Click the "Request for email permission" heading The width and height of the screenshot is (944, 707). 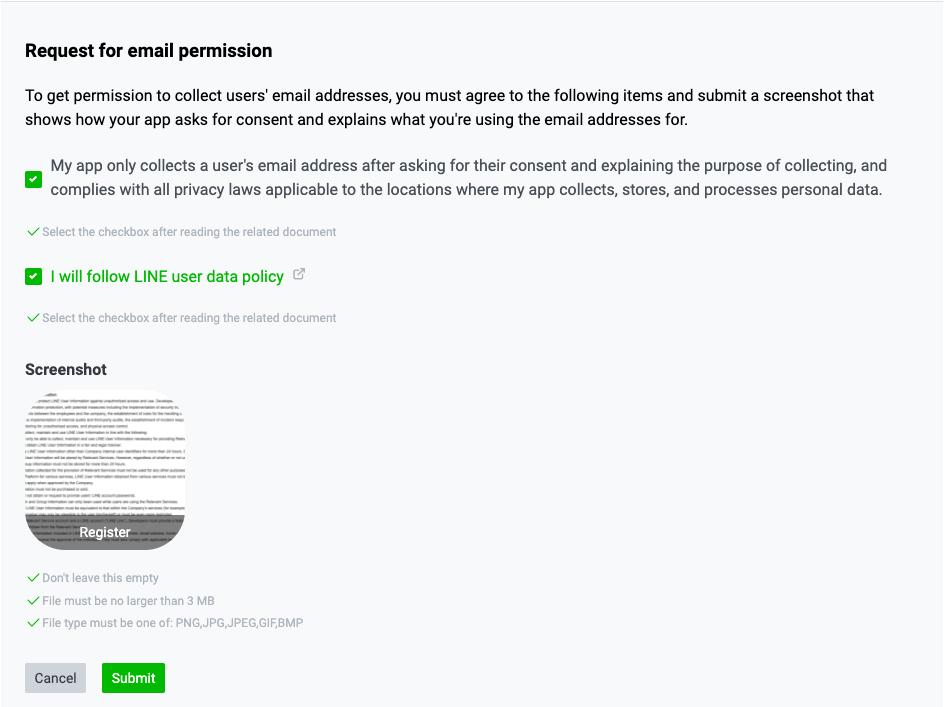pyautogui.click(x=148, y=51)
